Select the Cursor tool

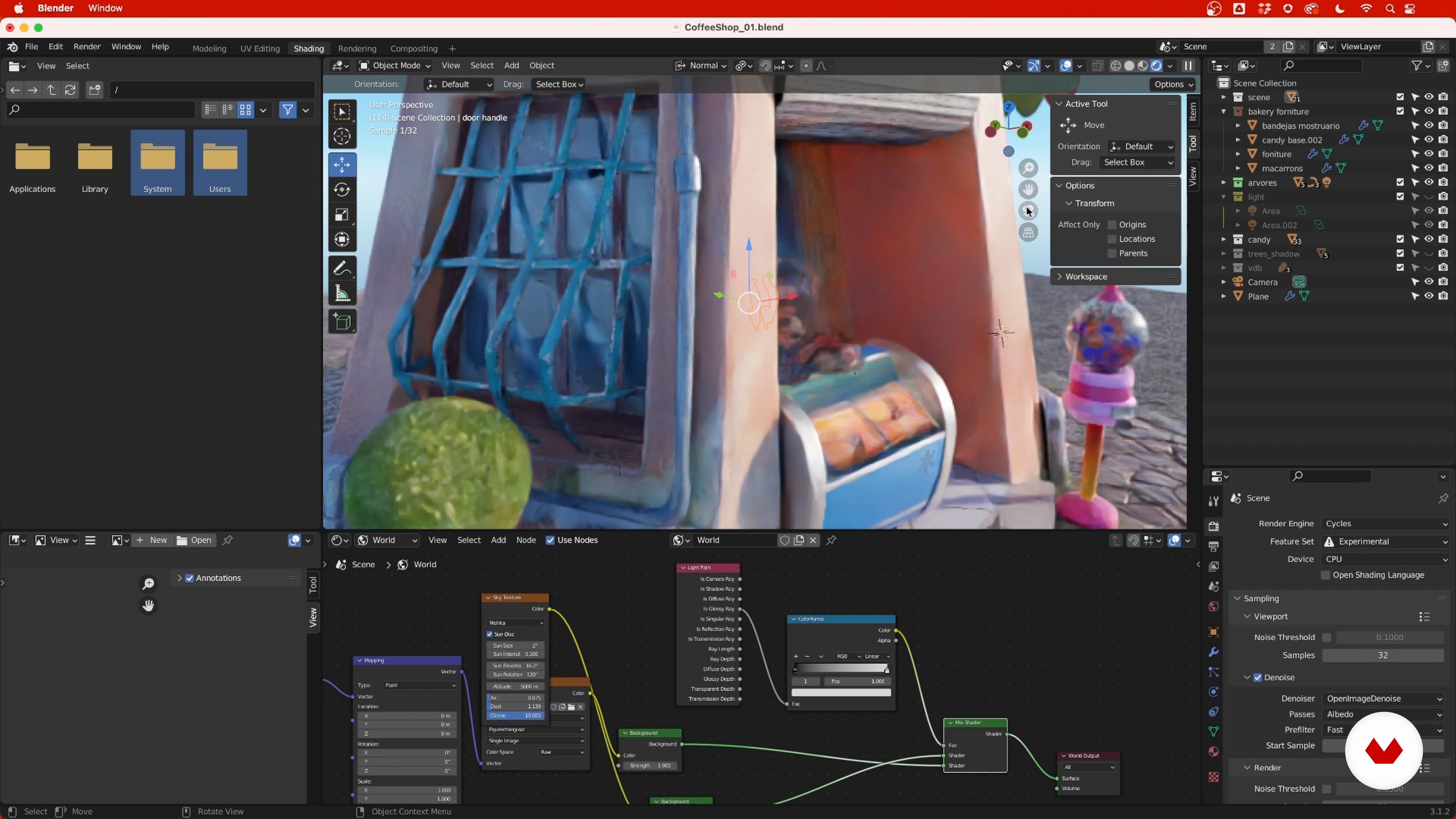click(x=342, y=137)
